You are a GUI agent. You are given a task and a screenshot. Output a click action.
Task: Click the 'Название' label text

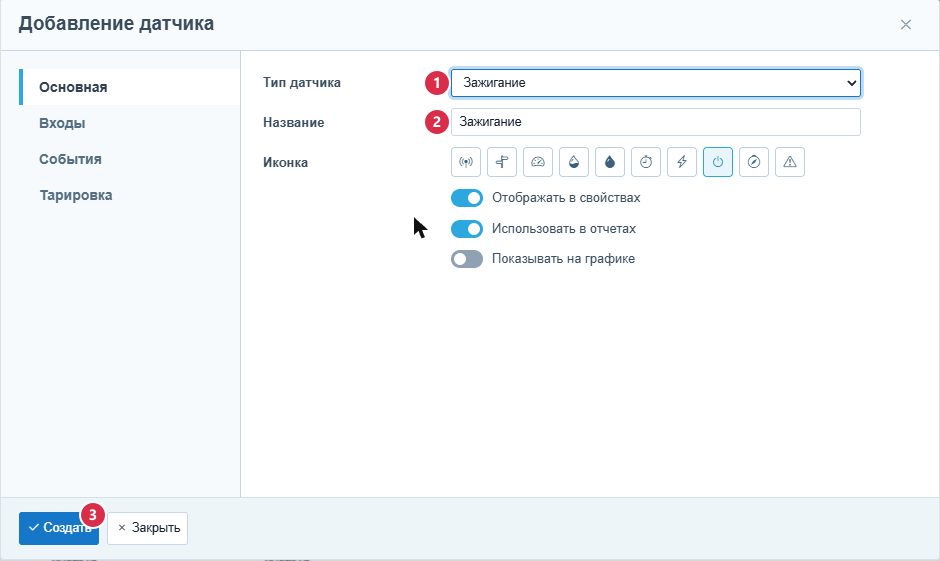tap(294, 122)
